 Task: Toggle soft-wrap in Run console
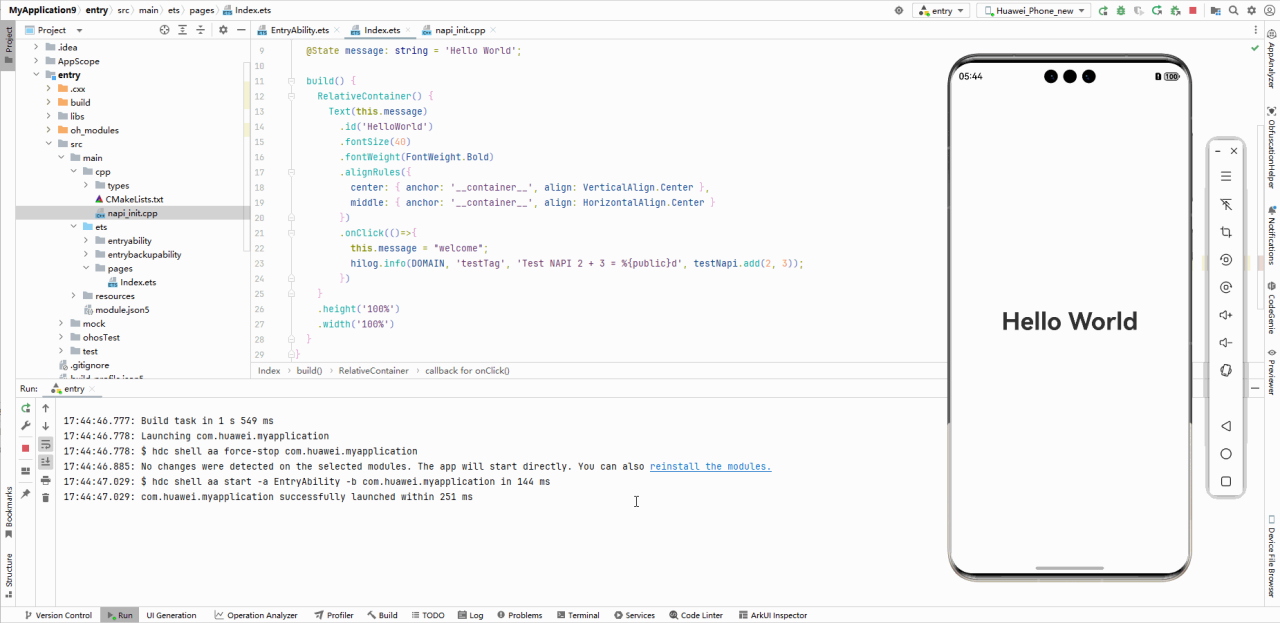click(45, 444)
